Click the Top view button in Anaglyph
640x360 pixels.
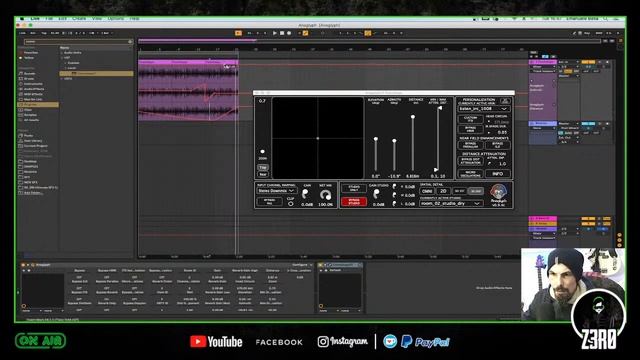pyautogui.click(x=263, y=167)
